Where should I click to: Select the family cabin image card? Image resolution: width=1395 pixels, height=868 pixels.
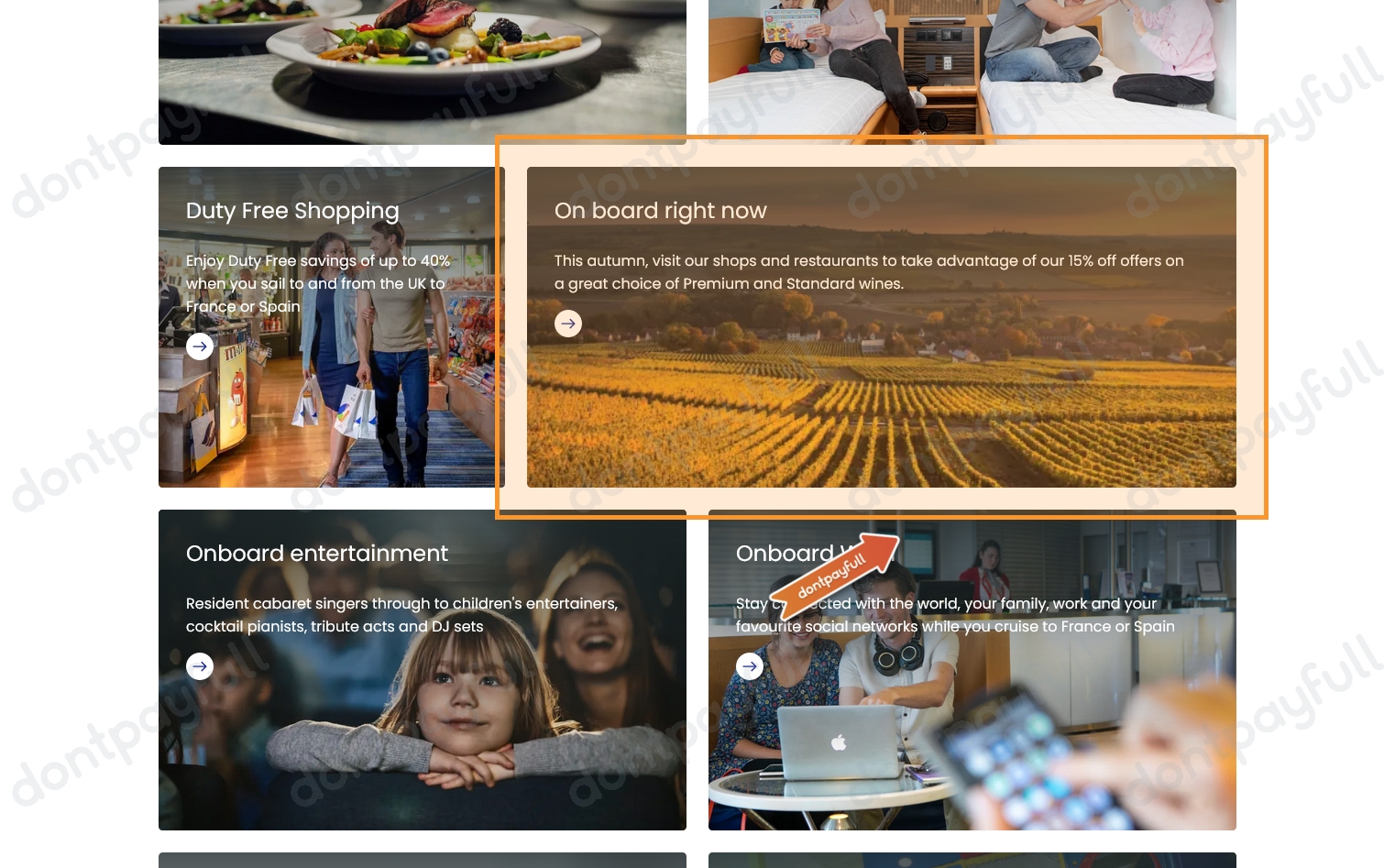pos(972,72)
